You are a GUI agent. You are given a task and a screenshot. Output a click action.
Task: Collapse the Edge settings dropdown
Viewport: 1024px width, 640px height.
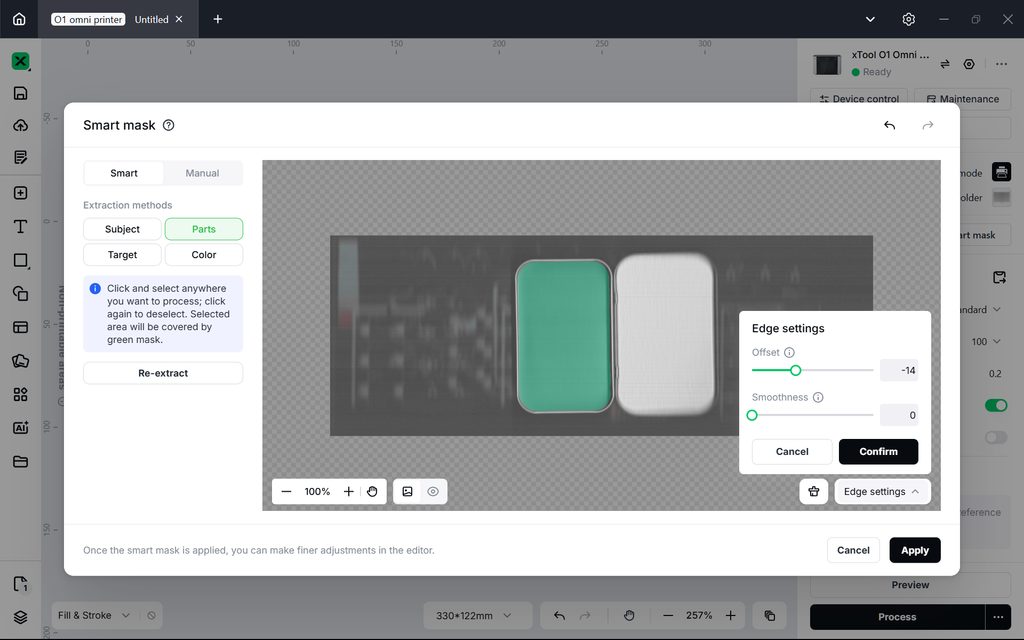pyautogui.click(x=882, y=492)
